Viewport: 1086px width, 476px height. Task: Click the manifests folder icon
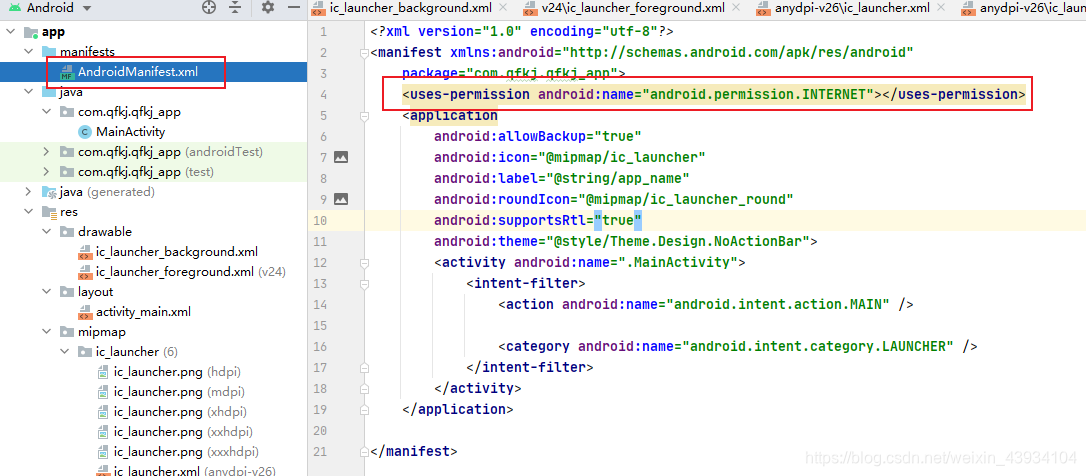pos(48,52)
